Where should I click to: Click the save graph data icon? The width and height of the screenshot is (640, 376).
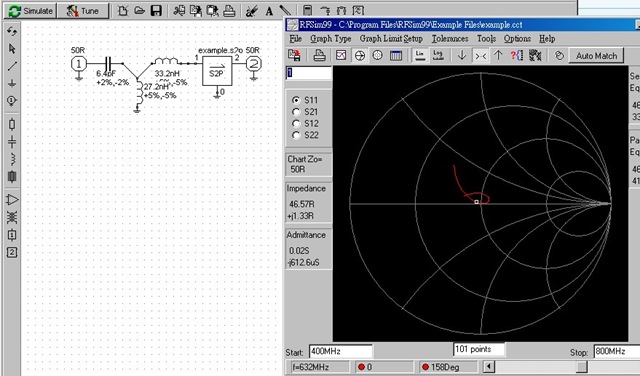coord(294,56)
